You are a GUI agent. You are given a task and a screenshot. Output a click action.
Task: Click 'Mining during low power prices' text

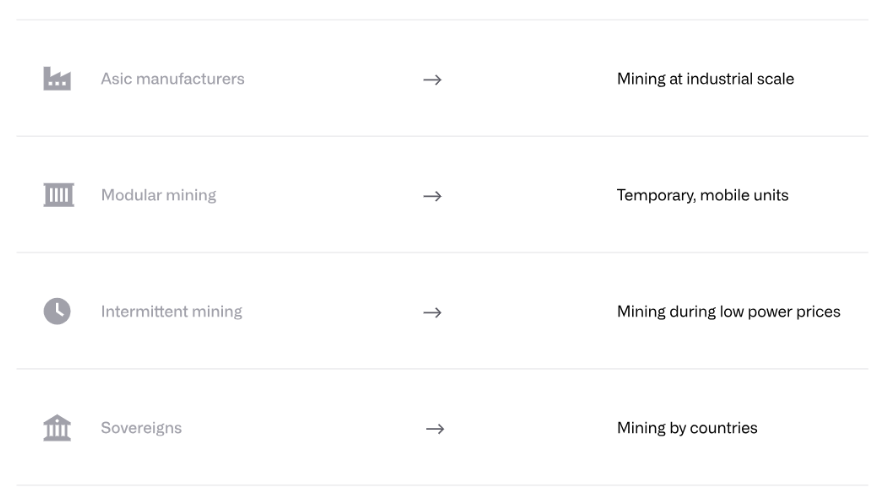(x=728, y=311)
